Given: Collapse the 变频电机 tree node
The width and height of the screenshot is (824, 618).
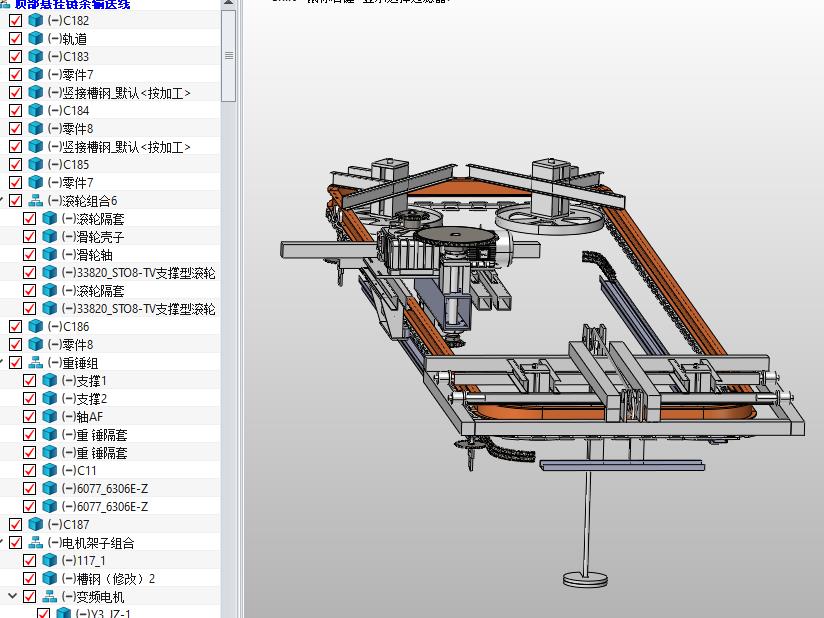Looking at the screenshot, I should pos(13,596).
